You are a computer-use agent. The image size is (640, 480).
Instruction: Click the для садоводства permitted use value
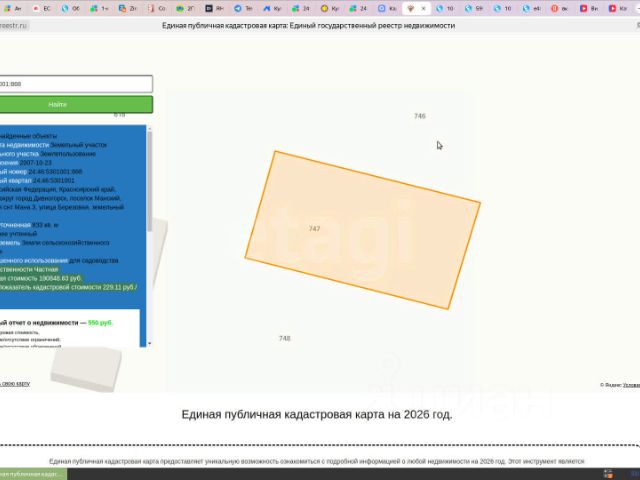point(94,260)
